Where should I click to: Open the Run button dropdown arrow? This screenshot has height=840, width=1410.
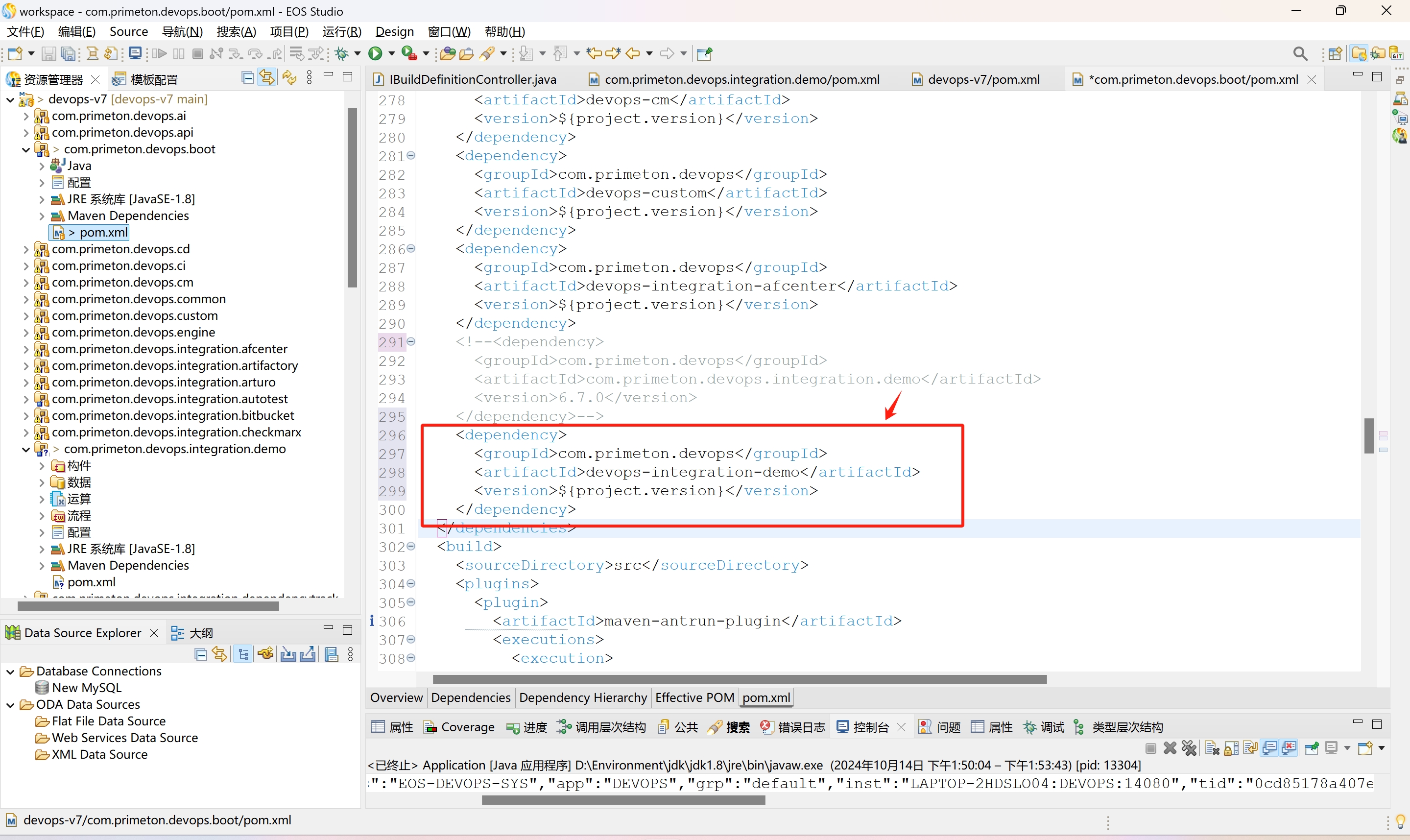click(391, 54)
